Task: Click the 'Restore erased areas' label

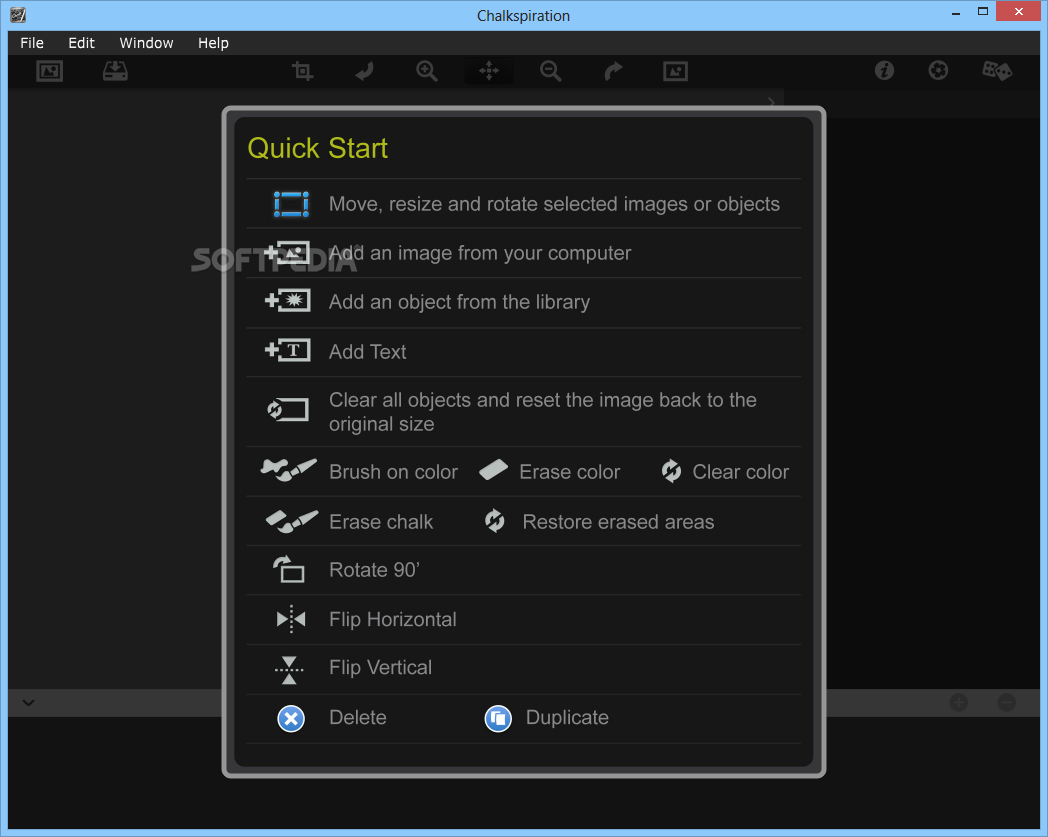Action: pos(618,521)
